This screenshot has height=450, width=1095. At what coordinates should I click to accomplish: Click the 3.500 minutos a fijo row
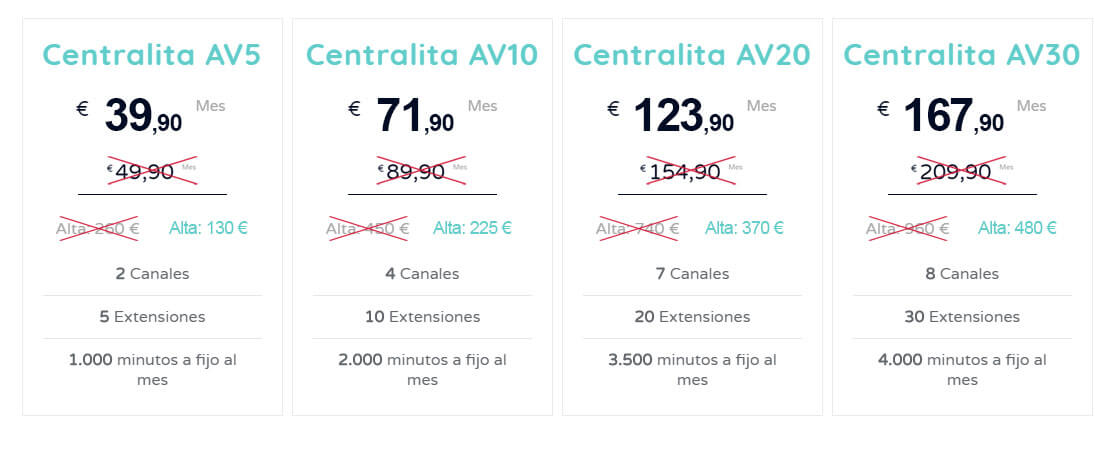(692, 370)
